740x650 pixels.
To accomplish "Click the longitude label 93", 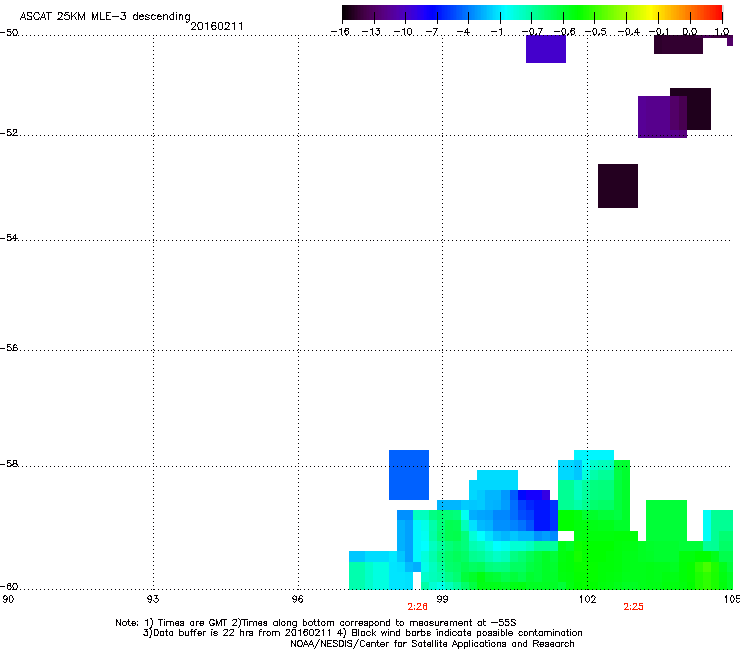I will (x=153, y=599).
